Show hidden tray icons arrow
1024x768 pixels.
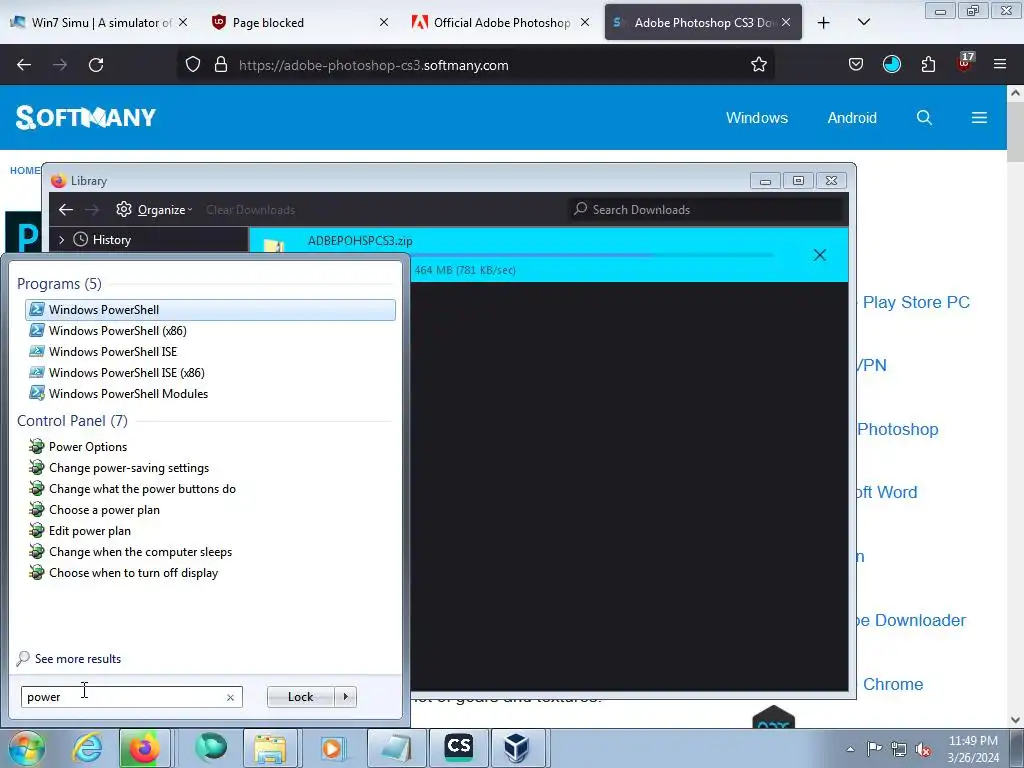[x=850, y=749]
